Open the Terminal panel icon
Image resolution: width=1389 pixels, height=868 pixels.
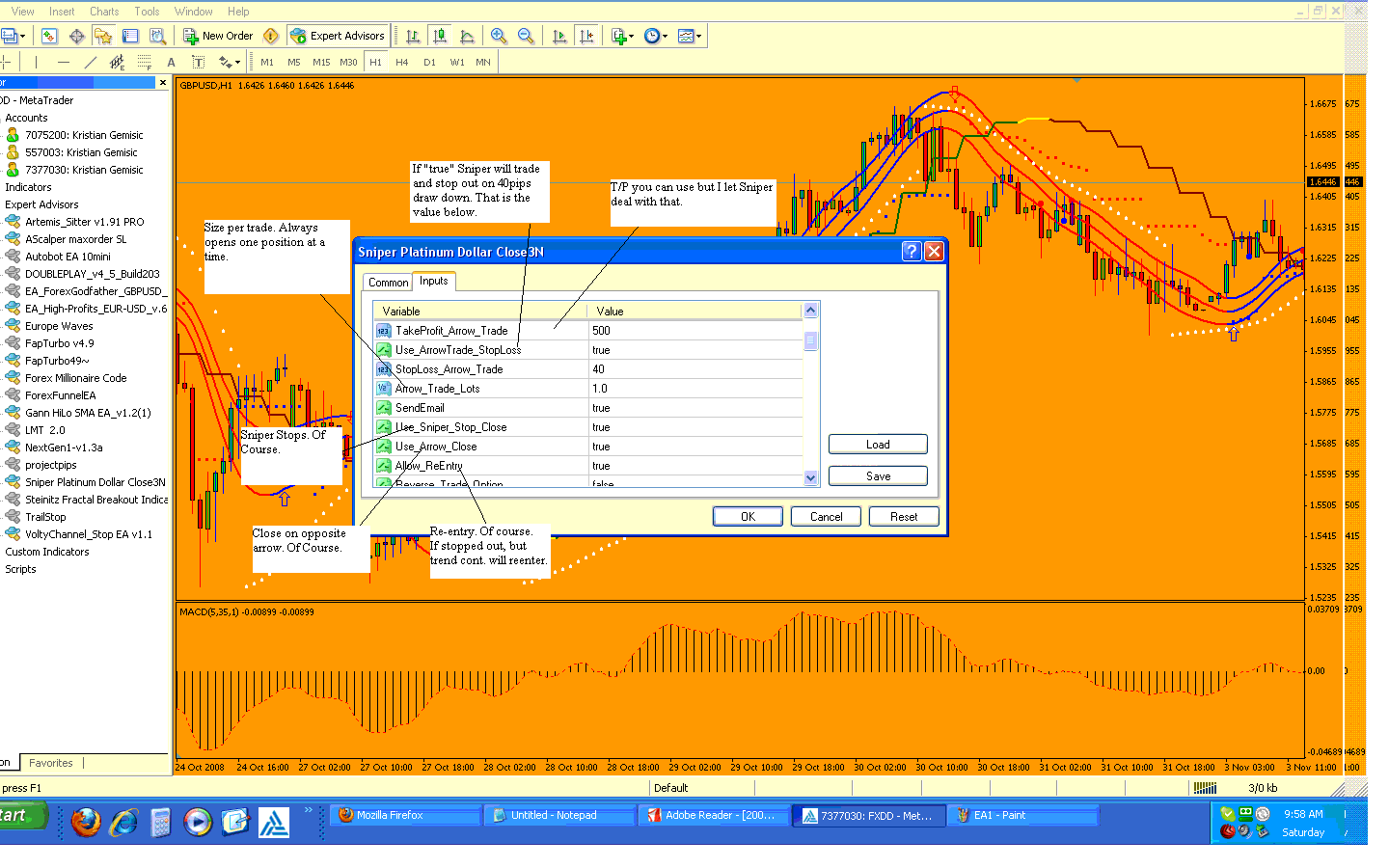[130, 36]
